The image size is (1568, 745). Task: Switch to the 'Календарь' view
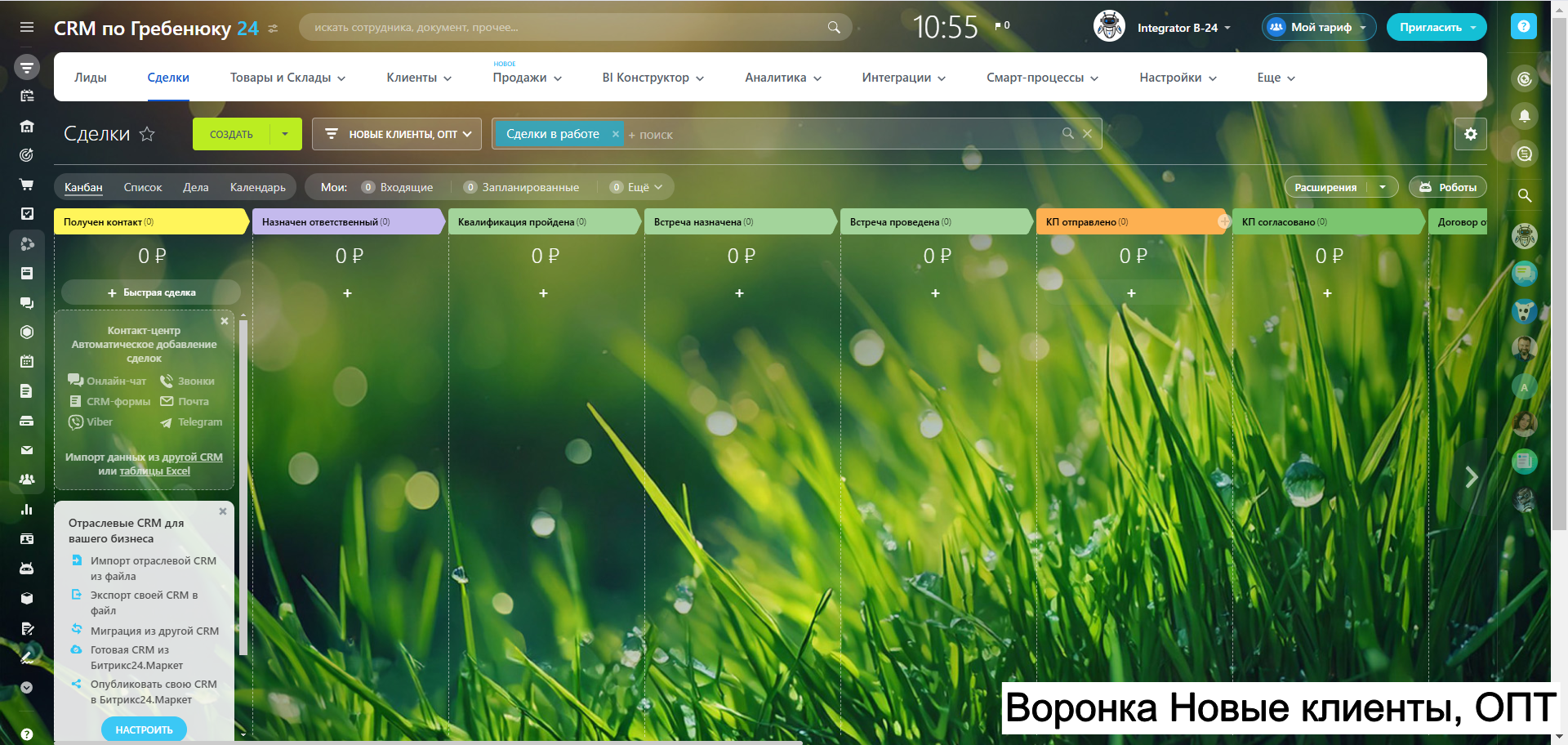(258, 187)
